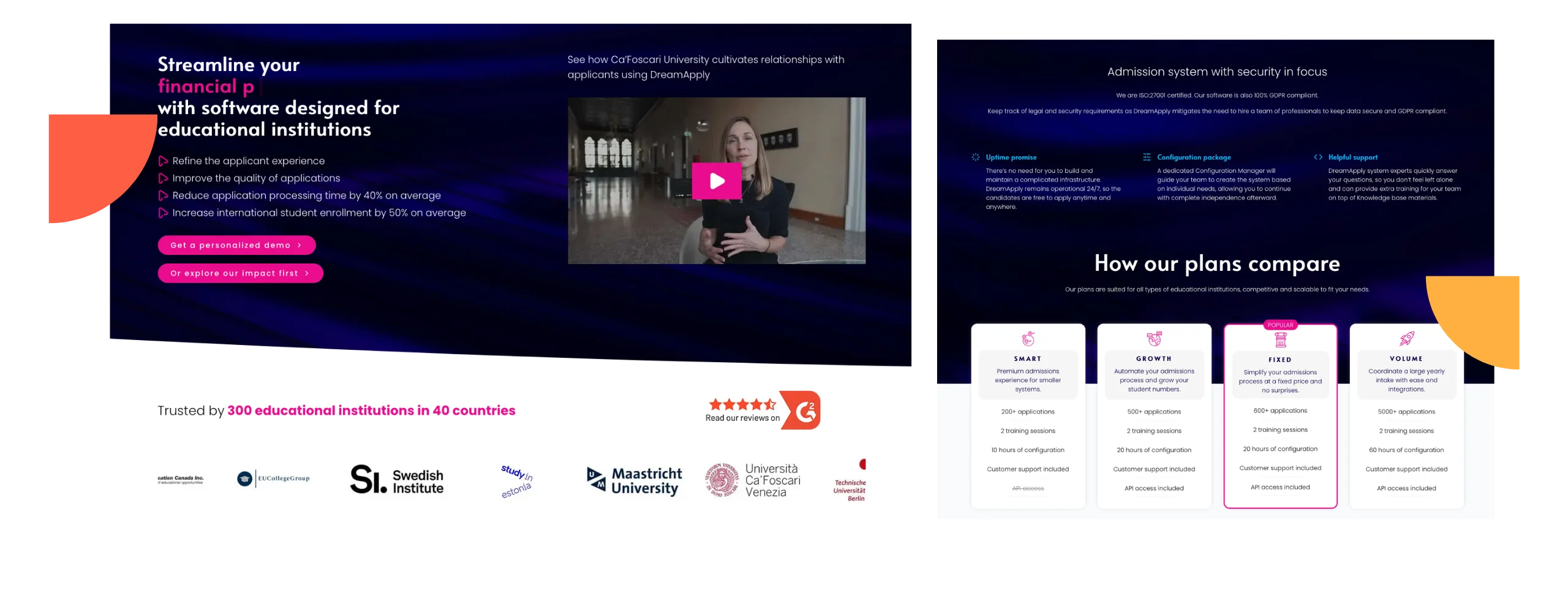Click the 'We are ISO:27001 certified' line

[1217, 96]
